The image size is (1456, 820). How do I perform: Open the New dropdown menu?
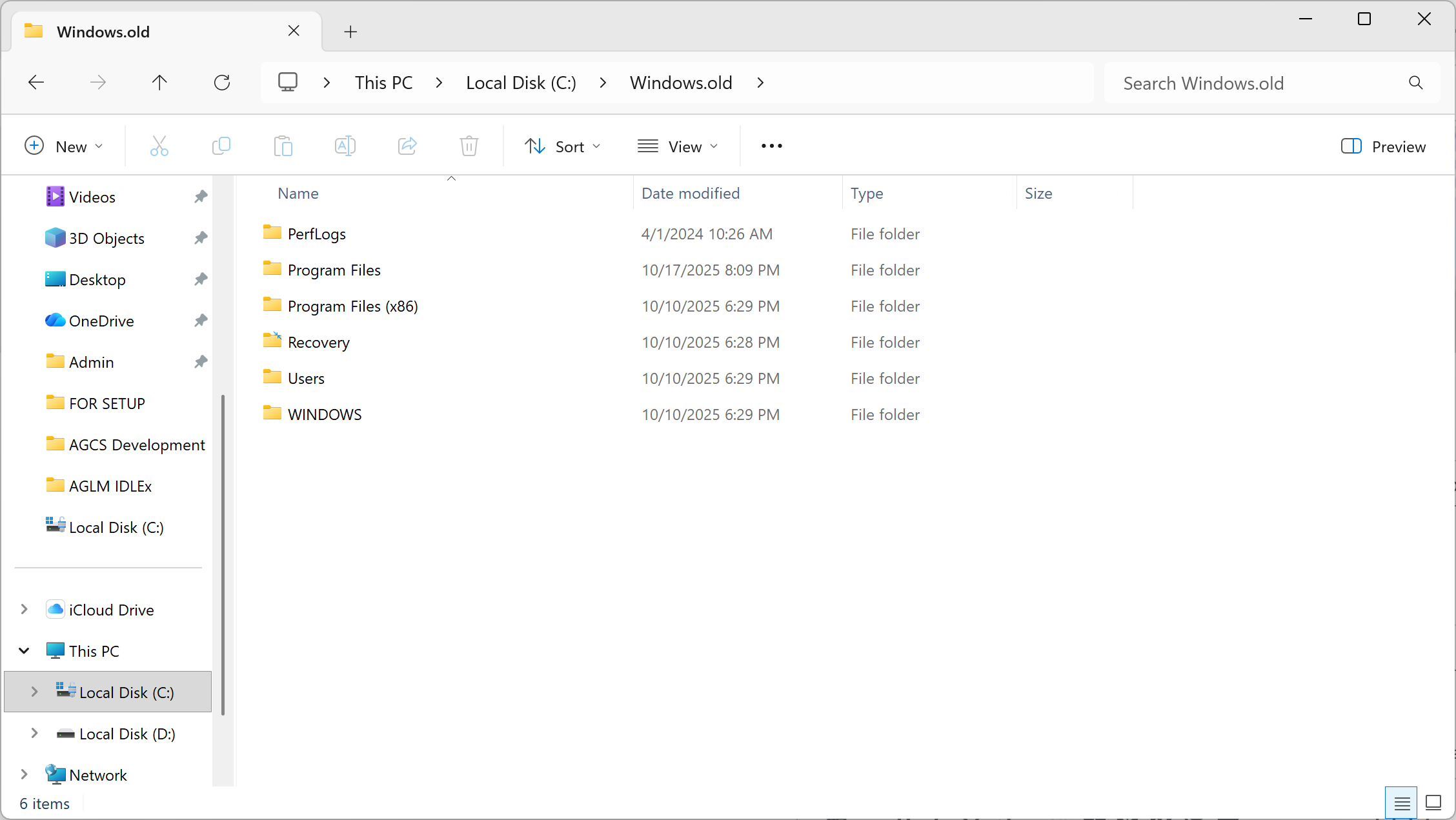coord(63,146)
